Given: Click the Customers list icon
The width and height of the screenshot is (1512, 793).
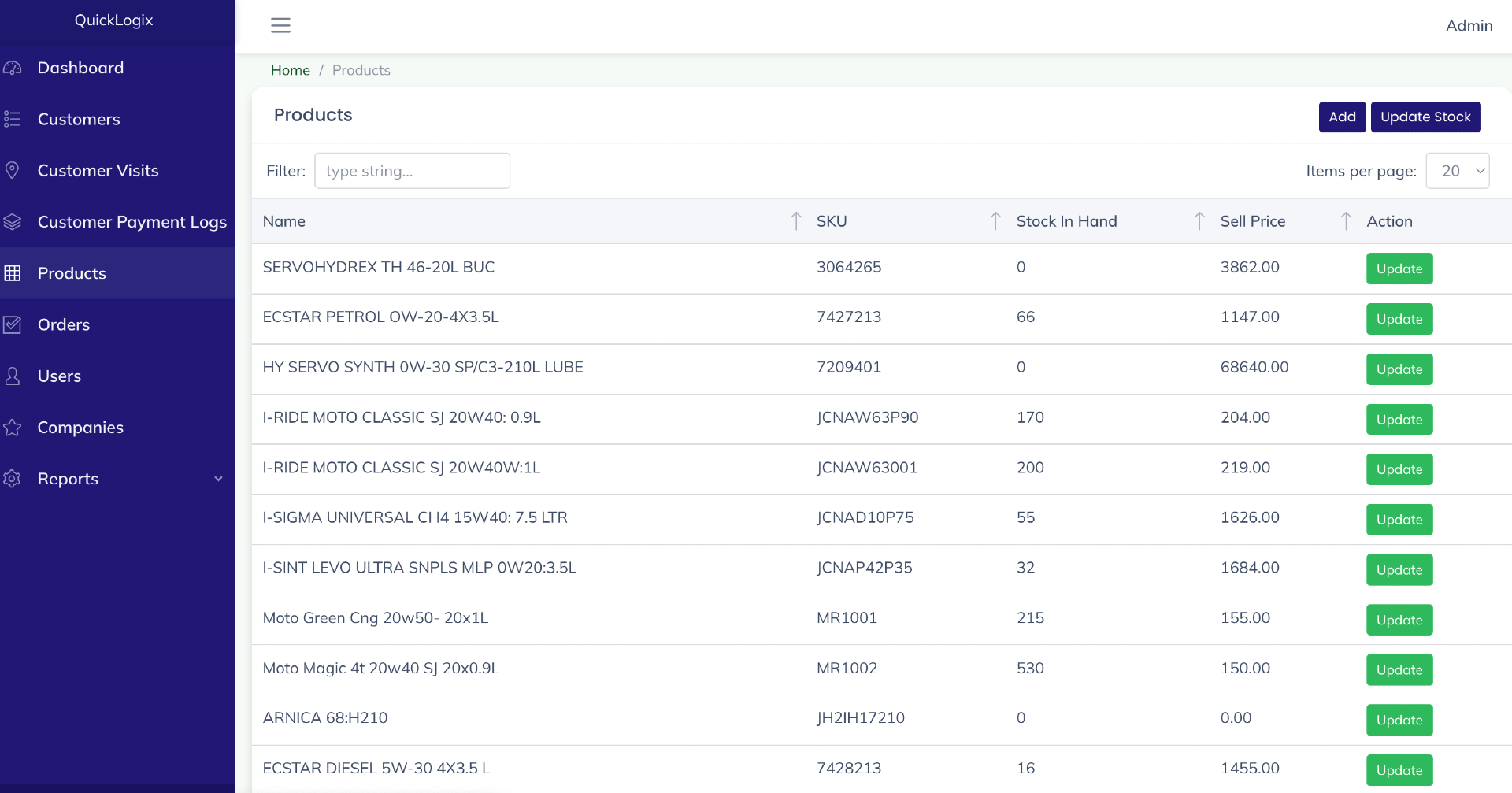Looking at the screenshot, I should click(x=13, y=119).
